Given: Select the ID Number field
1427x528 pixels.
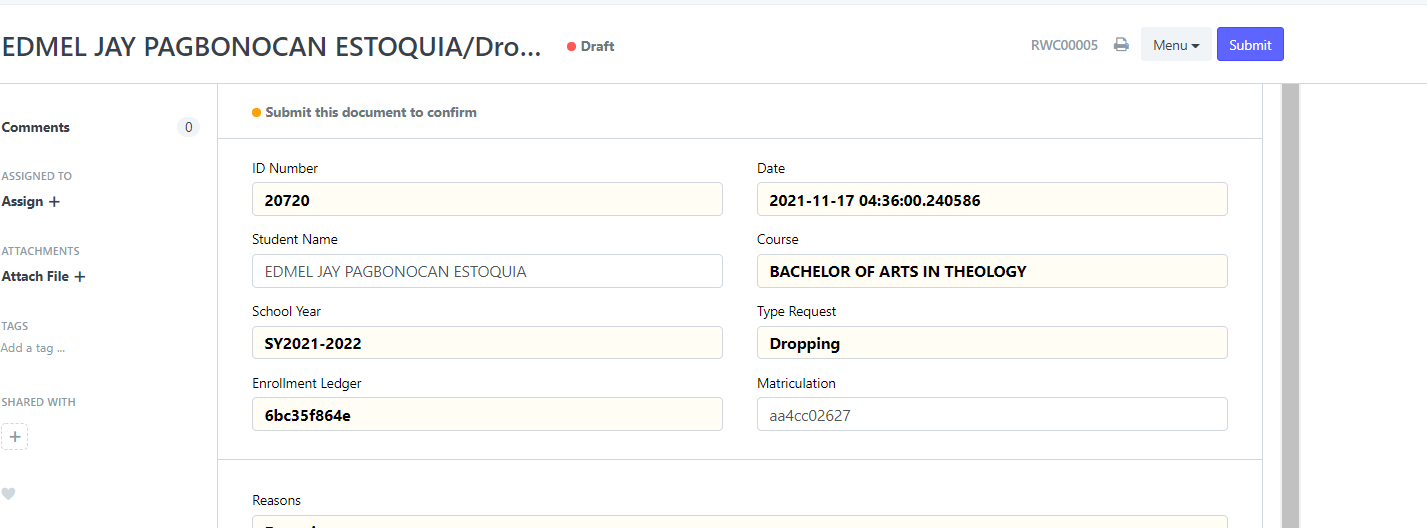Looking at the screenshot, I should 487,200.
